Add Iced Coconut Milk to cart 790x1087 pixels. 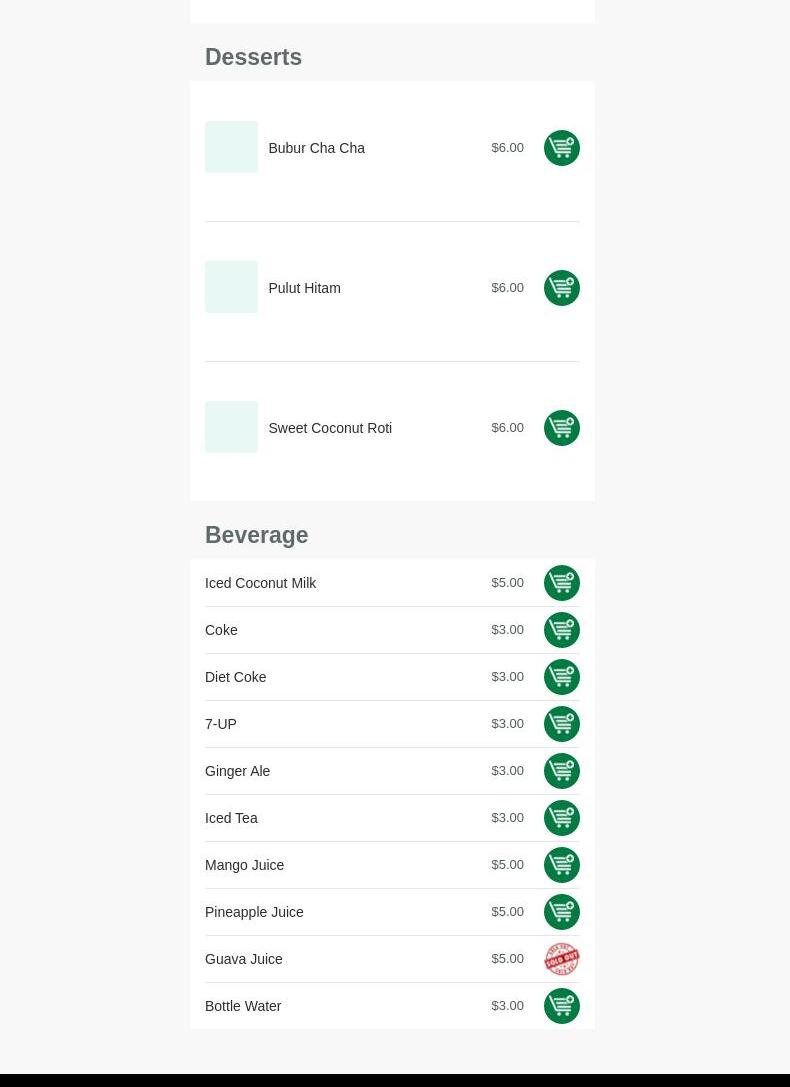click(561, 583)
